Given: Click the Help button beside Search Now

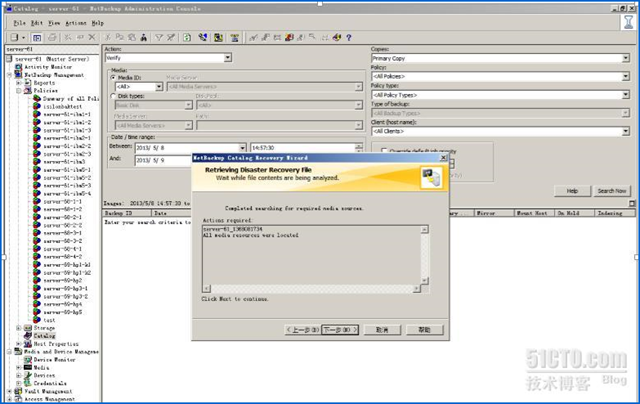Looking at the screenshot, I should 572,191.
